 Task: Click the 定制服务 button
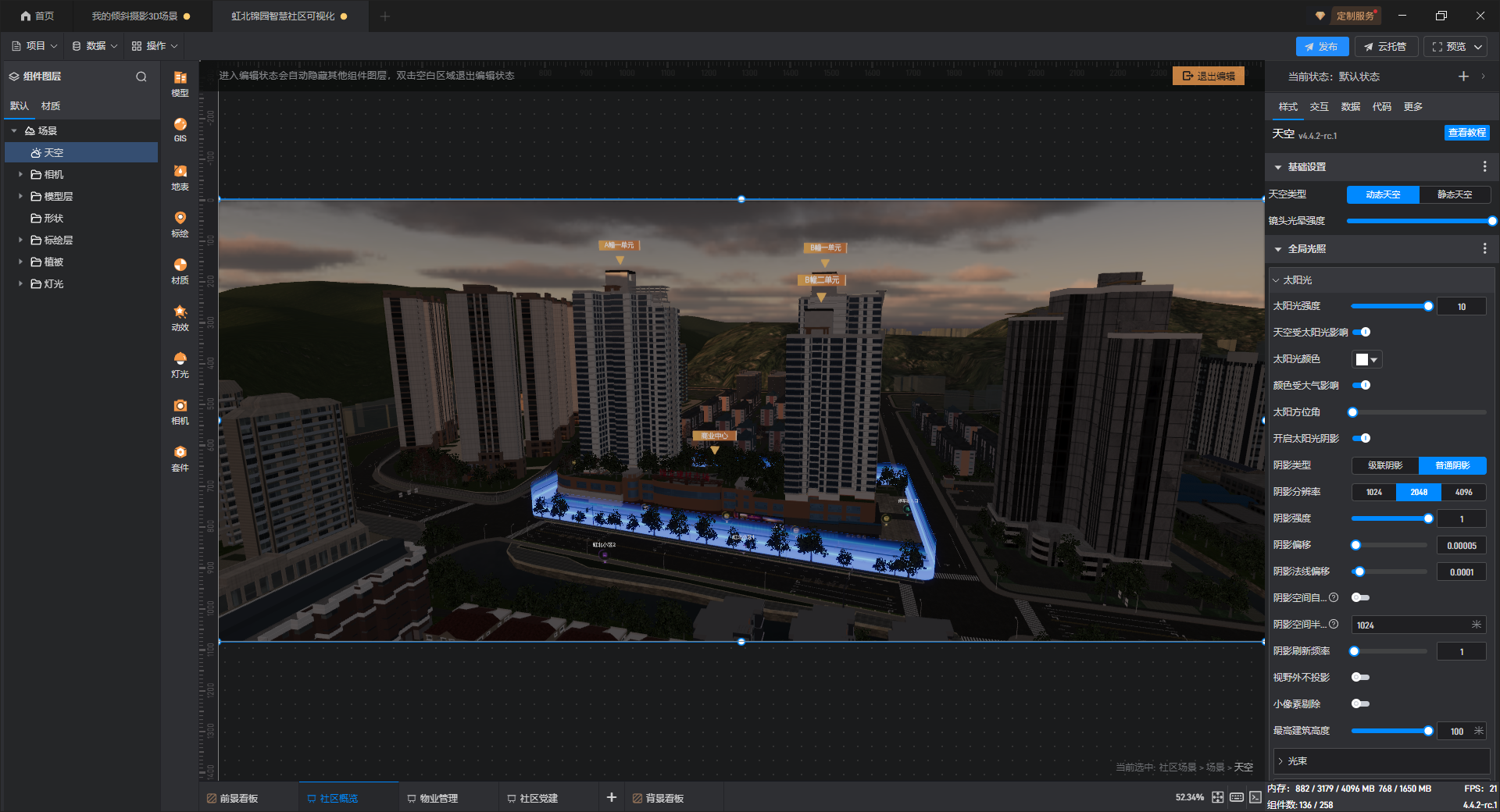(1355, 16)
